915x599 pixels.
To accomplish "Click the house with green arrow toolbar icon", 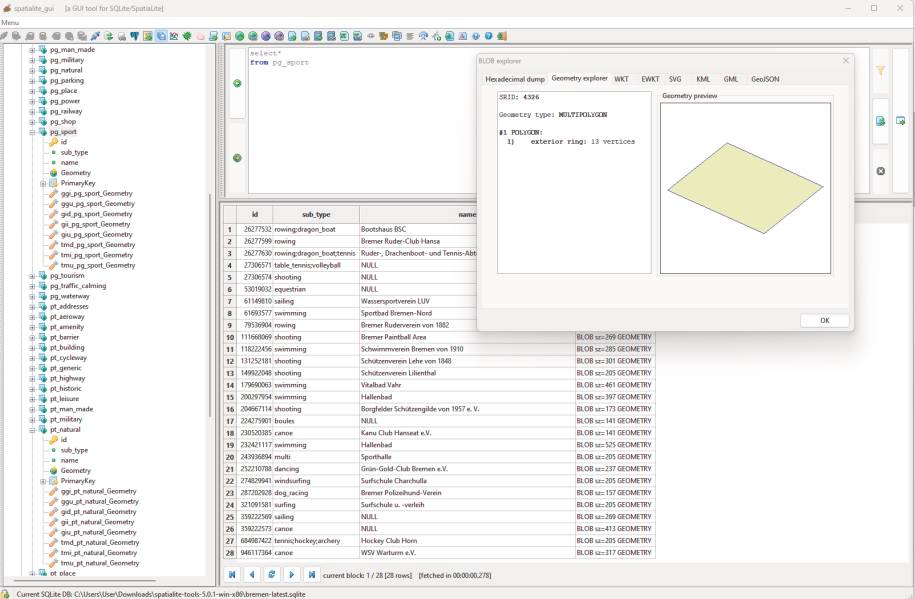I will [x=436, y=36].
